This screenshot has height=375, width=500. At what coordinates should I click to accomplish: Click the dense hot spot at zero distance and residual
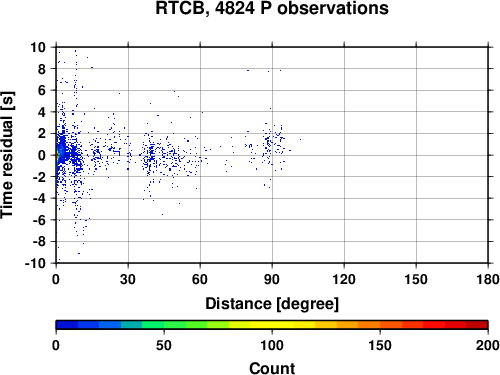tap(57, 155)
